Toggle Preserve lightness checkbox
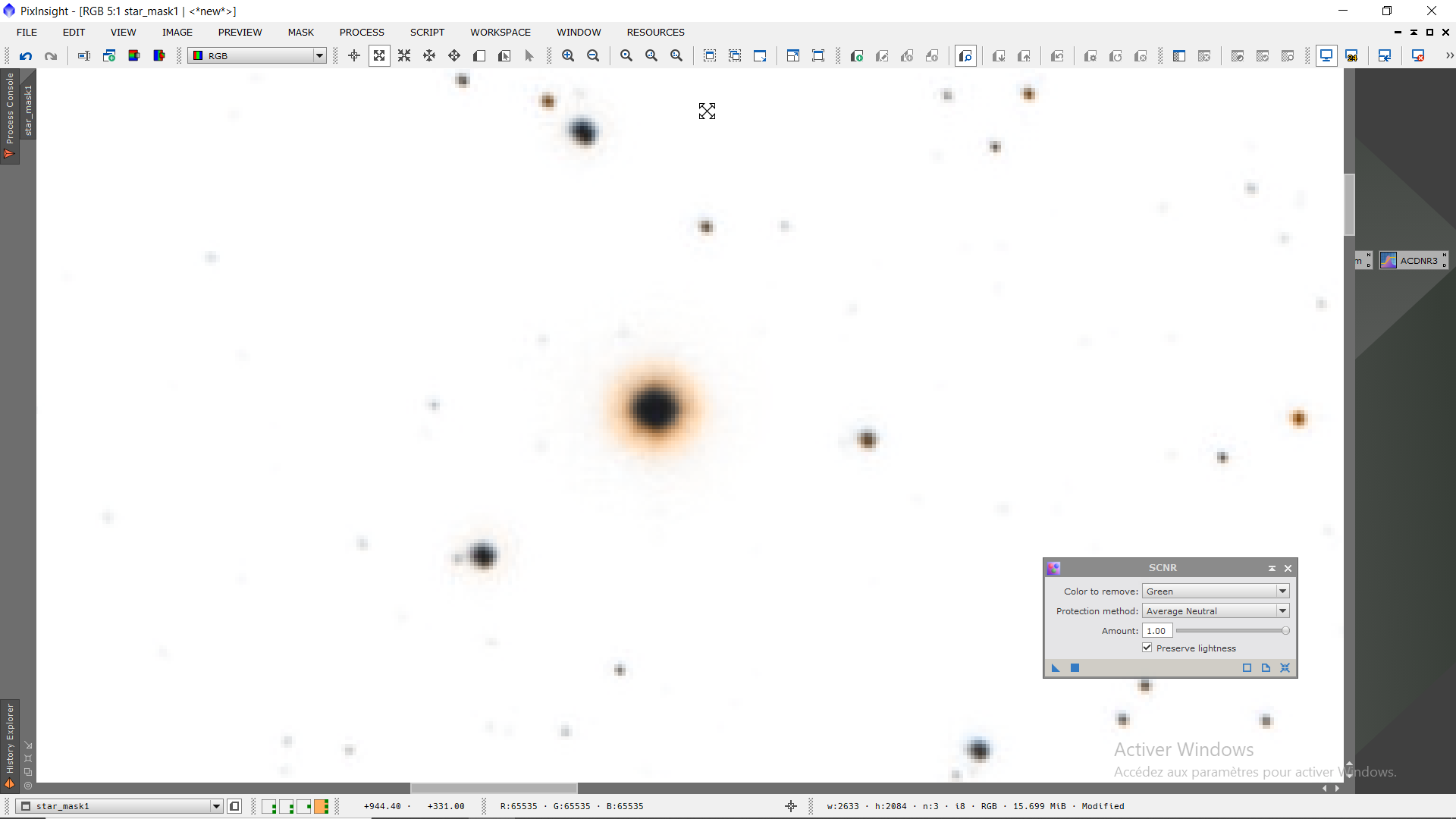This screenshot has height=819, width=1456. click(x=1147, y=648)
